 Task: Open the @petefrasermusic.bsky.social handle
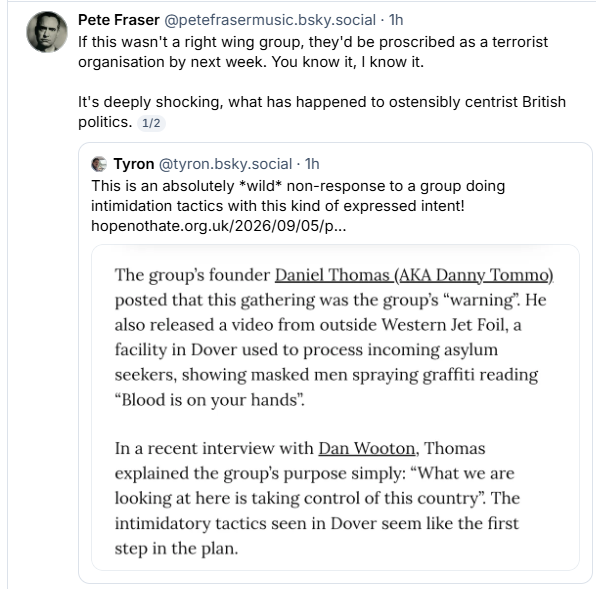[x=270, y=20]
